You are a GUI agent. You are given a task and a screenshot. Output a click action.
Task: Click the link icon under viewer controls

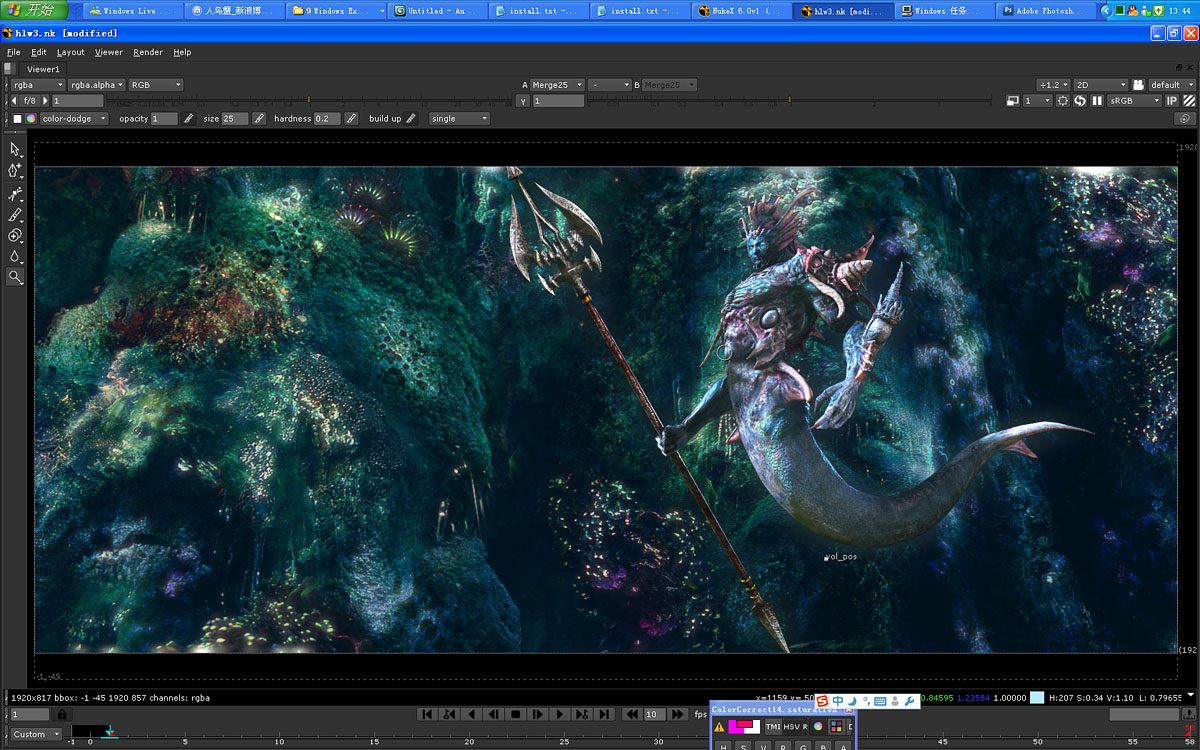1183,118
